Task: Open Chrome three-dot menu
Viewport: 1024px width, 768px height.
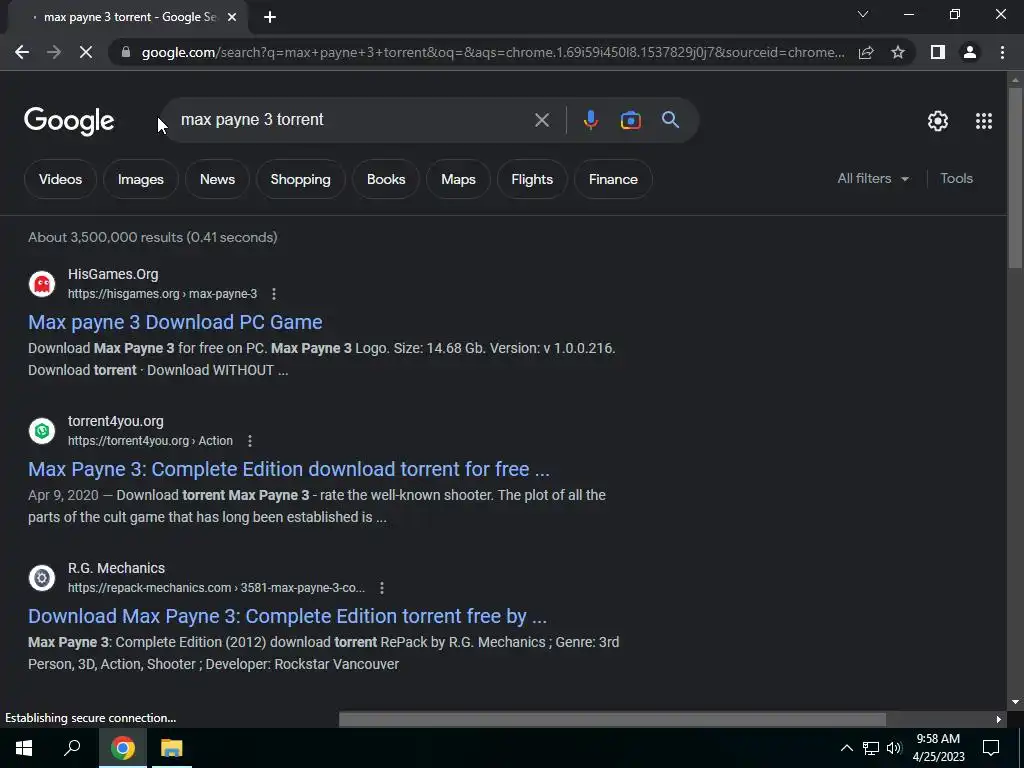Action: pos(1002,52)
